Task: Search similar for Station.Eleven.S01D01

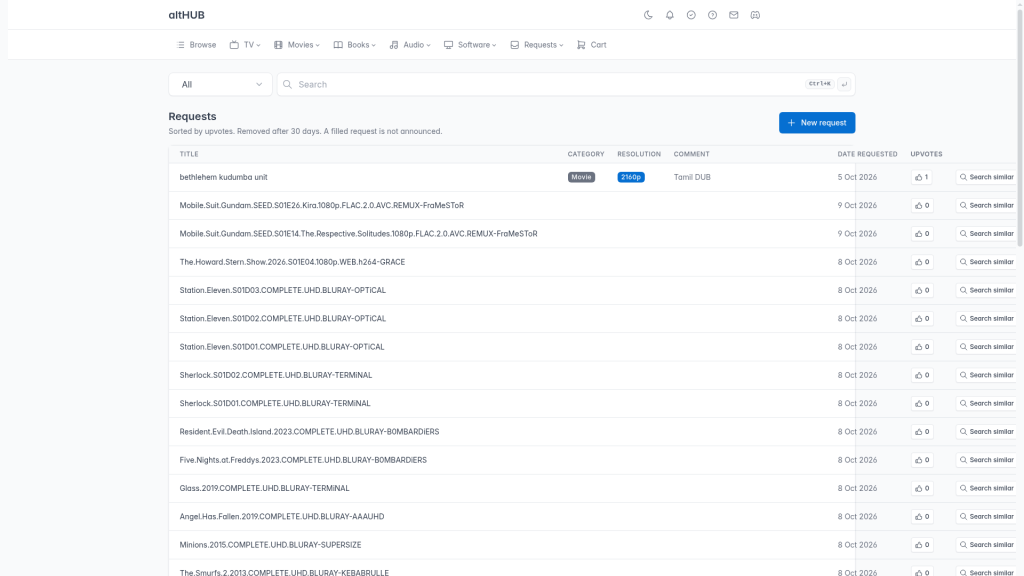Action: [986, 347]
